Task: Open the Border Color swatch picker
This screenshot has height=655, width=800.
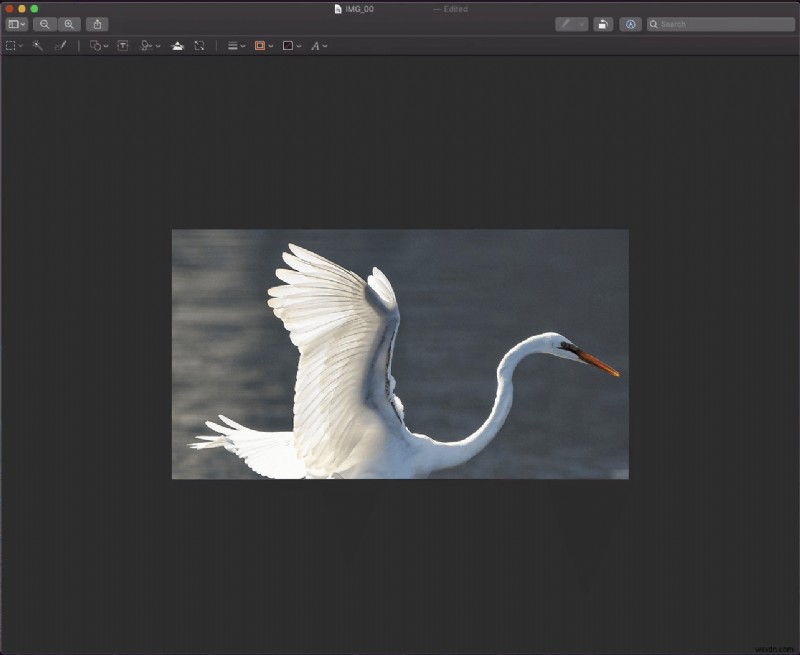Action: point(260,45)
